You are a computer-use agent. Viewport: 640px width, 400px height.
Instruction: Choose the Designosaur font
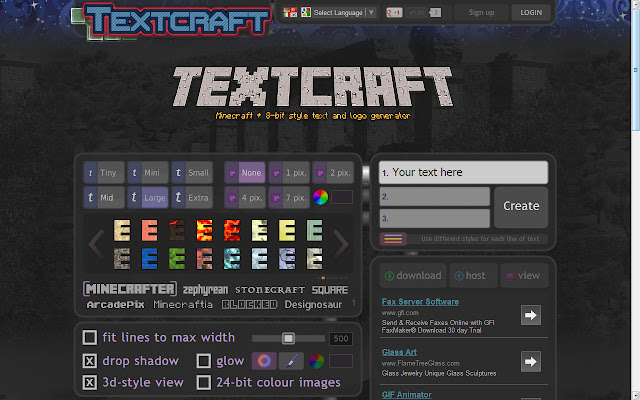313,304
